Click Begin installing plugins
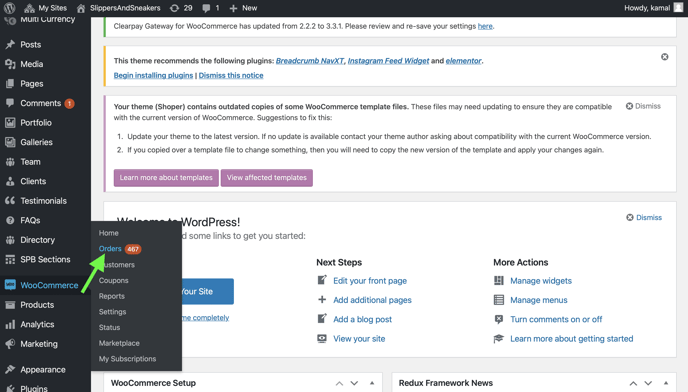 (153, 75)
